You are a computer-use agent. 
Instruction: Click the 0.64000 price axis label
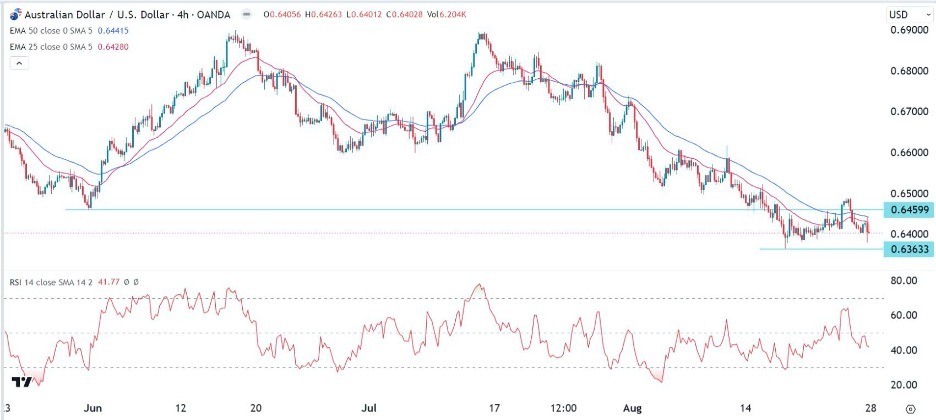pos(910,234)
